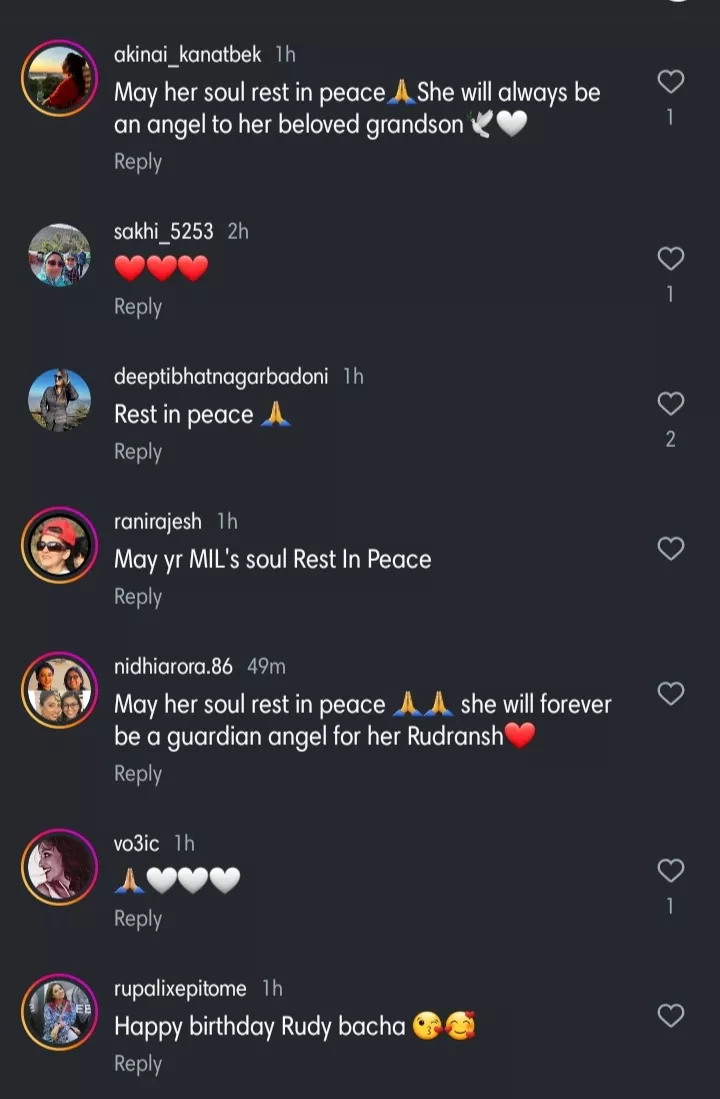Heart rupalixepitome's Happy birthday comment
The image size is (720, 1099).
pyautogui.click(x=670, y=1016)
